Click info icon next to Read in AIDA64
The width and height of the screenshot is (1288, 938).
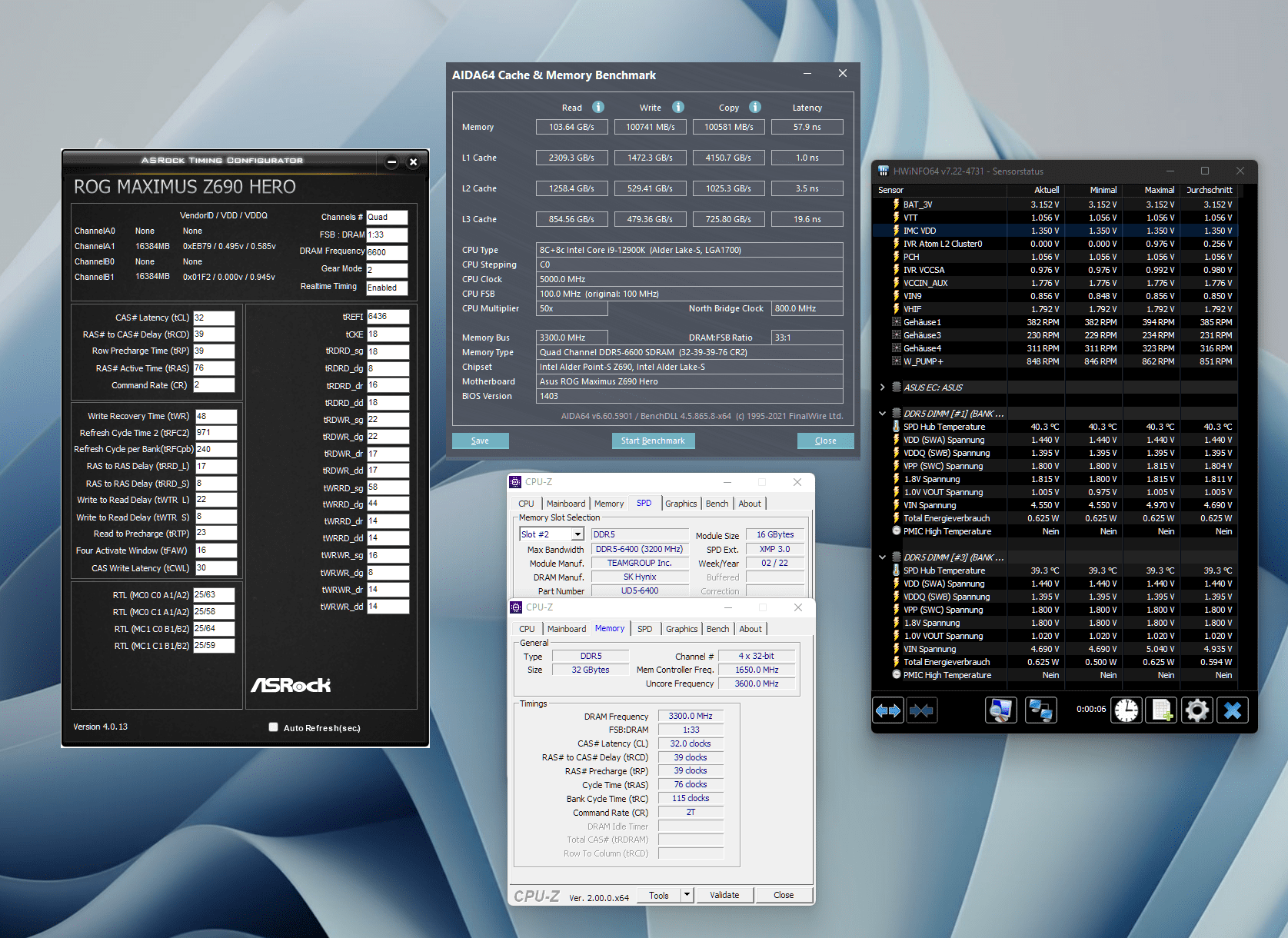(x=598, y=107)
